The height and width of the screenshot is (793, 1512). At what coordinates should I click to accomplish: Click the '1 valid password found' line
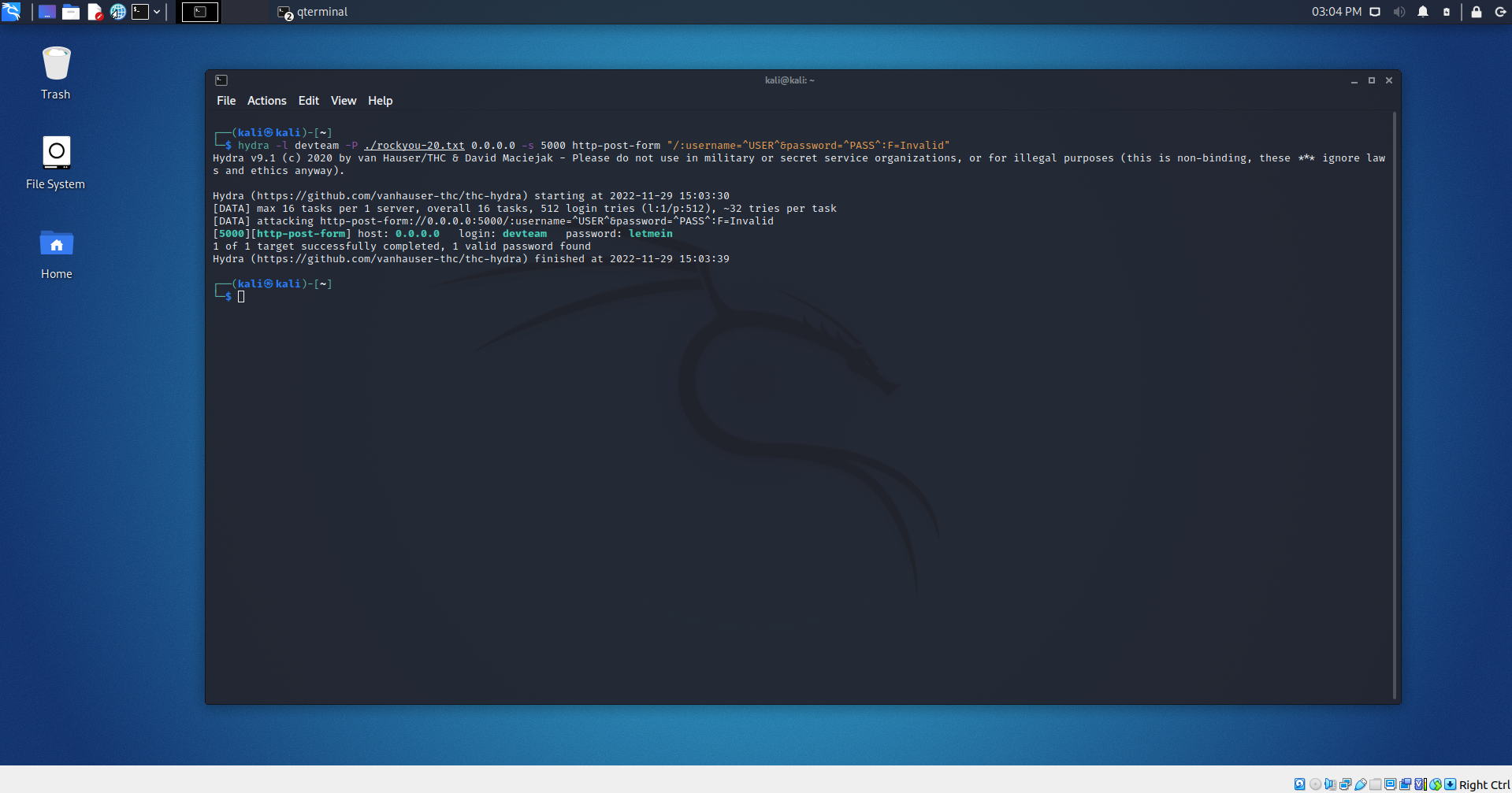pos(402,246)
